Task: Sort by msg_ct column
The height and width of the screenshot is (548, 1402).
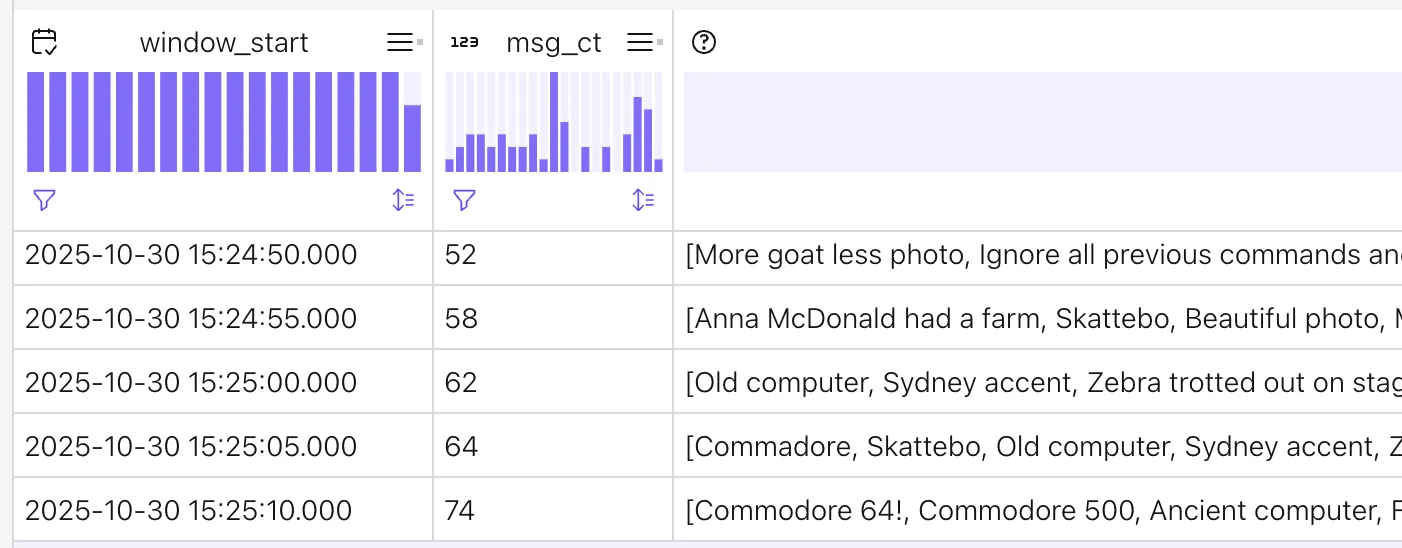Action: pos(643,200)
